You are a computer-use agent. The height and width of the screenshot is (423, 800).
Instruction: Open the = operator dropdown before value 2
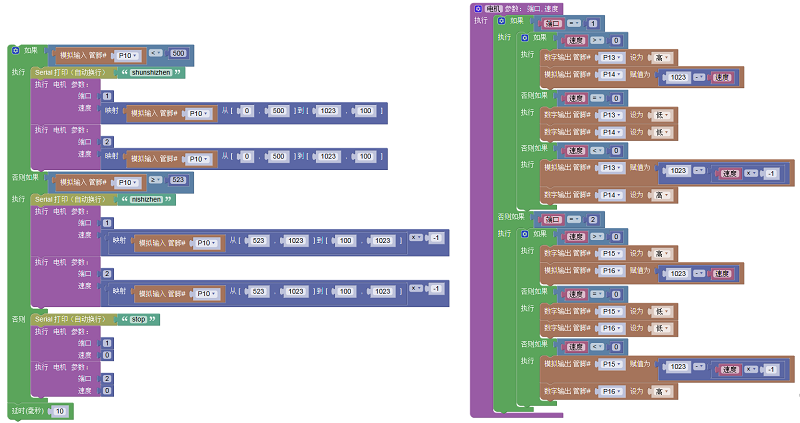pos(574,219)
